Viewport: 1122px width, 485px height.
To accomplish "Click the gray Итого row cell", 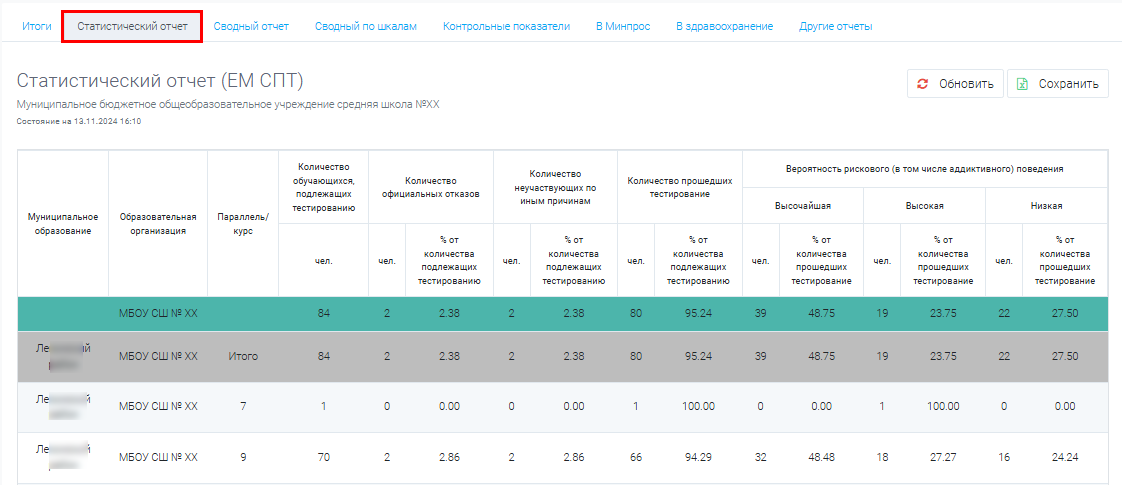I will tap(243, 356).
